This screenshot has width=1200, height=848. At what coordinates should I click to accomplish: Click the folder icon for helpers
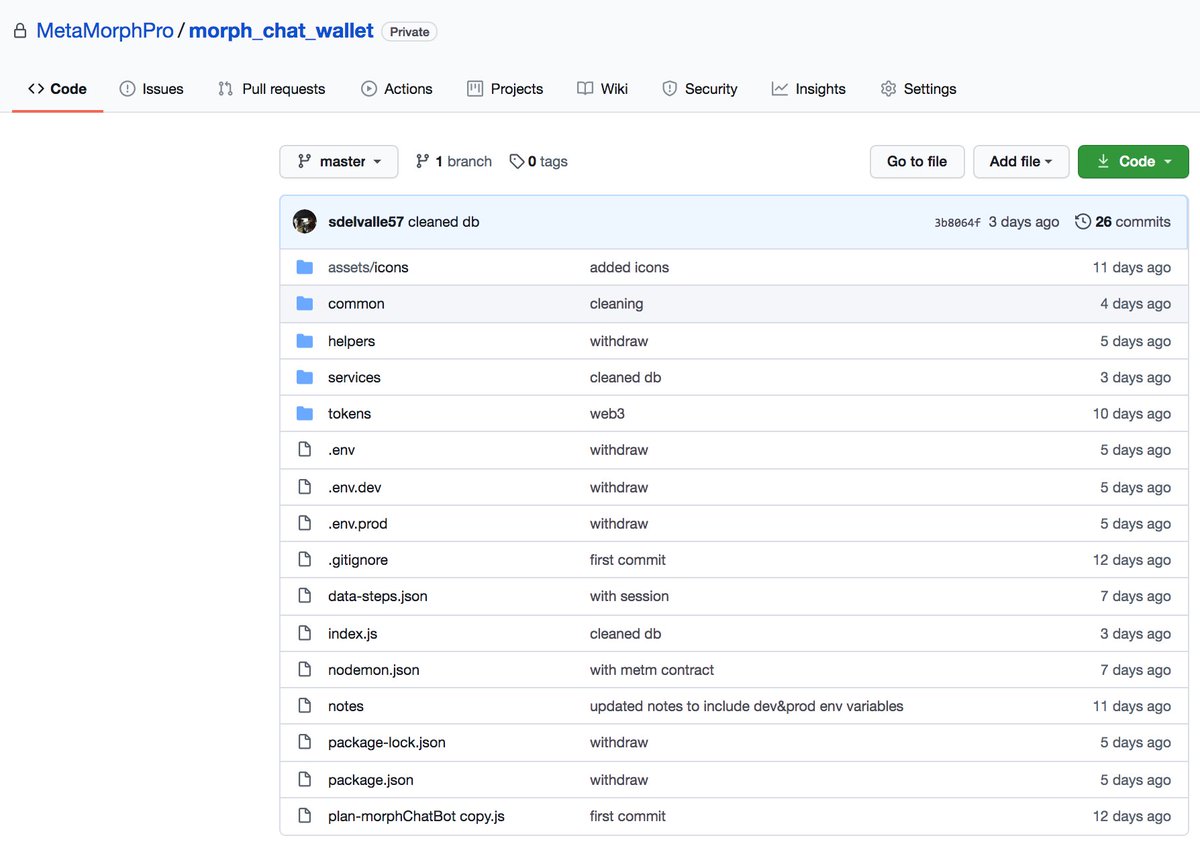coord(305,341)
